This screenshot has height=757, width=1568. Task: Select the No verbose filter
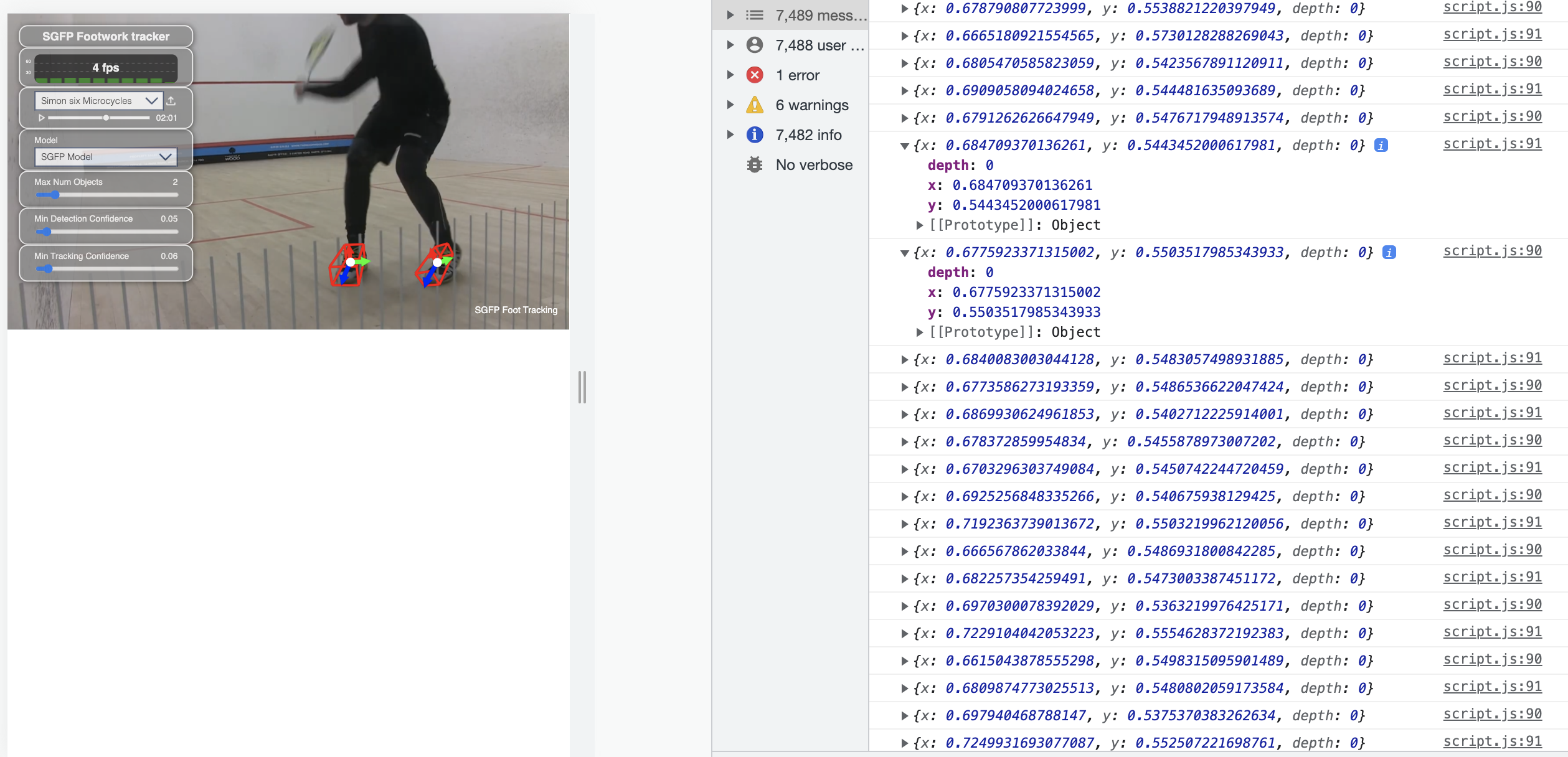pos(814,165)
